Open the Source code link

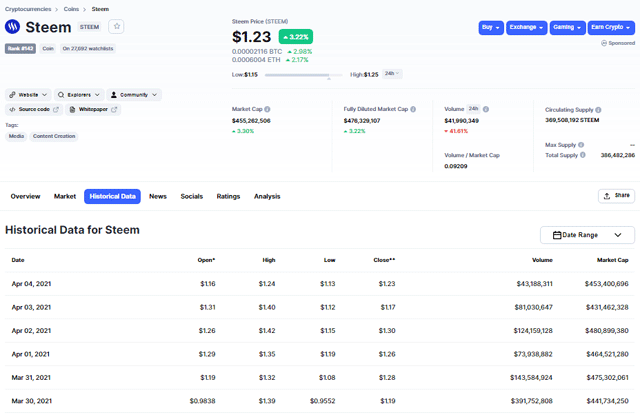coord(34,109)
